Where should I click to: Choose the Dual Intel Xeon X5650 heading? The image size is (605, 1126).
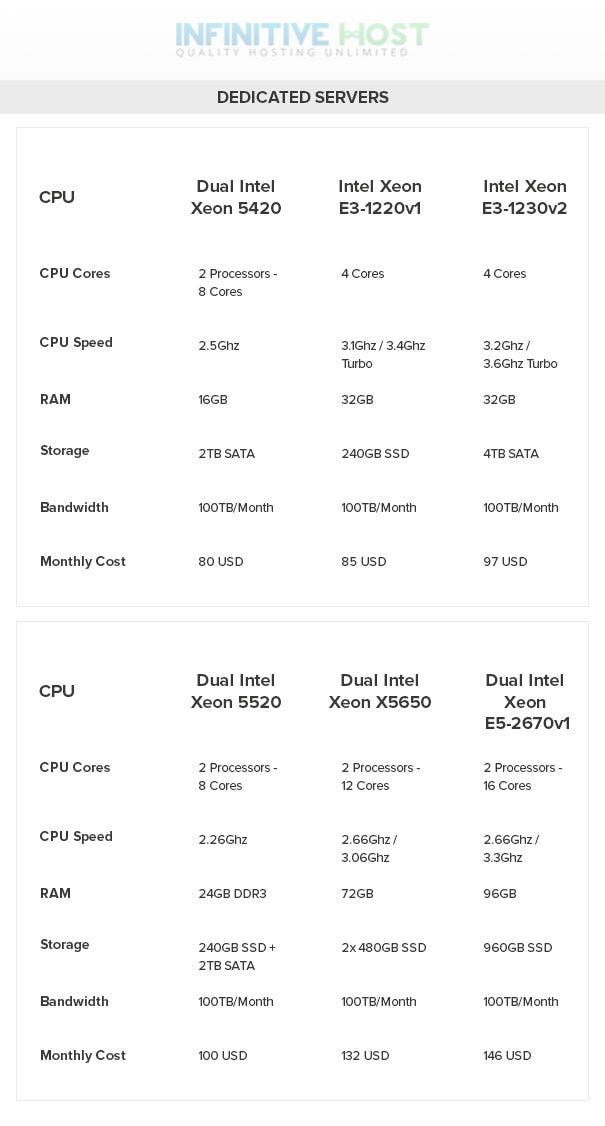pos(380,691)
